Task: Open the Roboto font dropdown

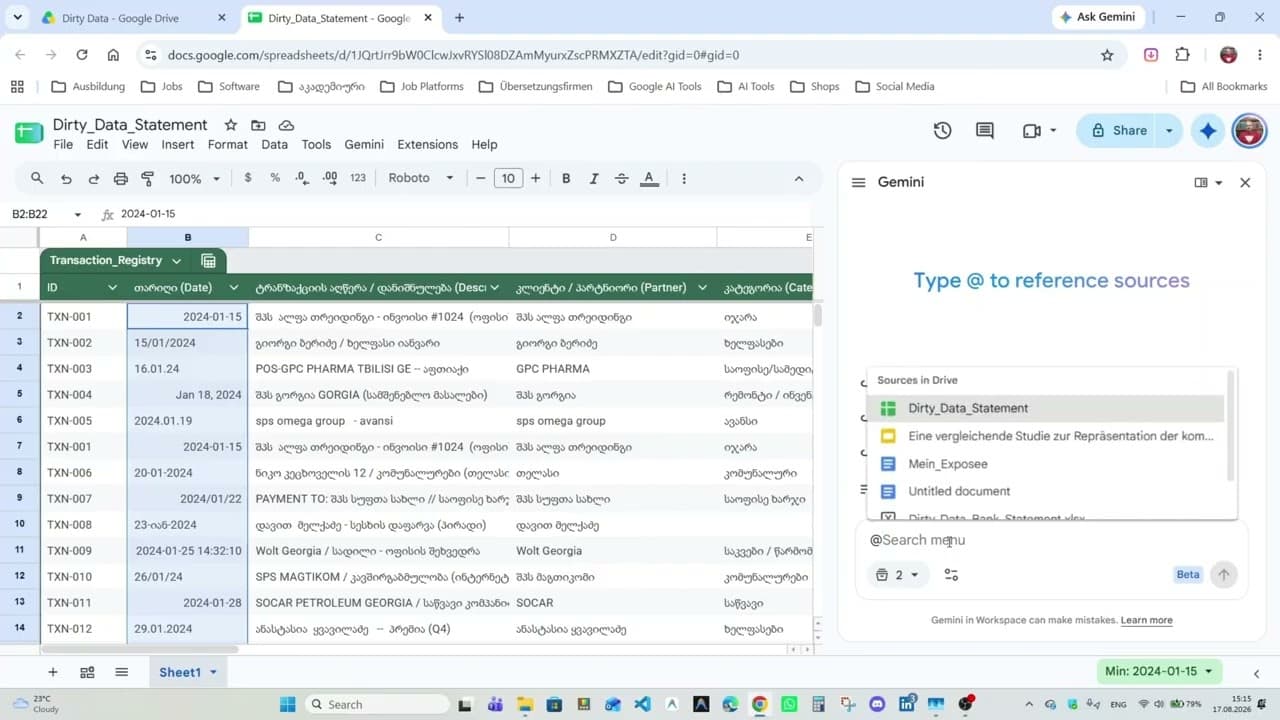Action: (421, 178)
